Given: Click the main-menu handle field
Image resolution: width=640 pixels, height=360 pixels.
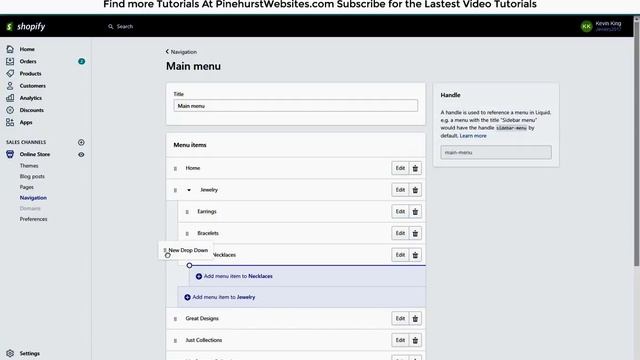Looking at the screenshot, I should [x=496, y=152].
